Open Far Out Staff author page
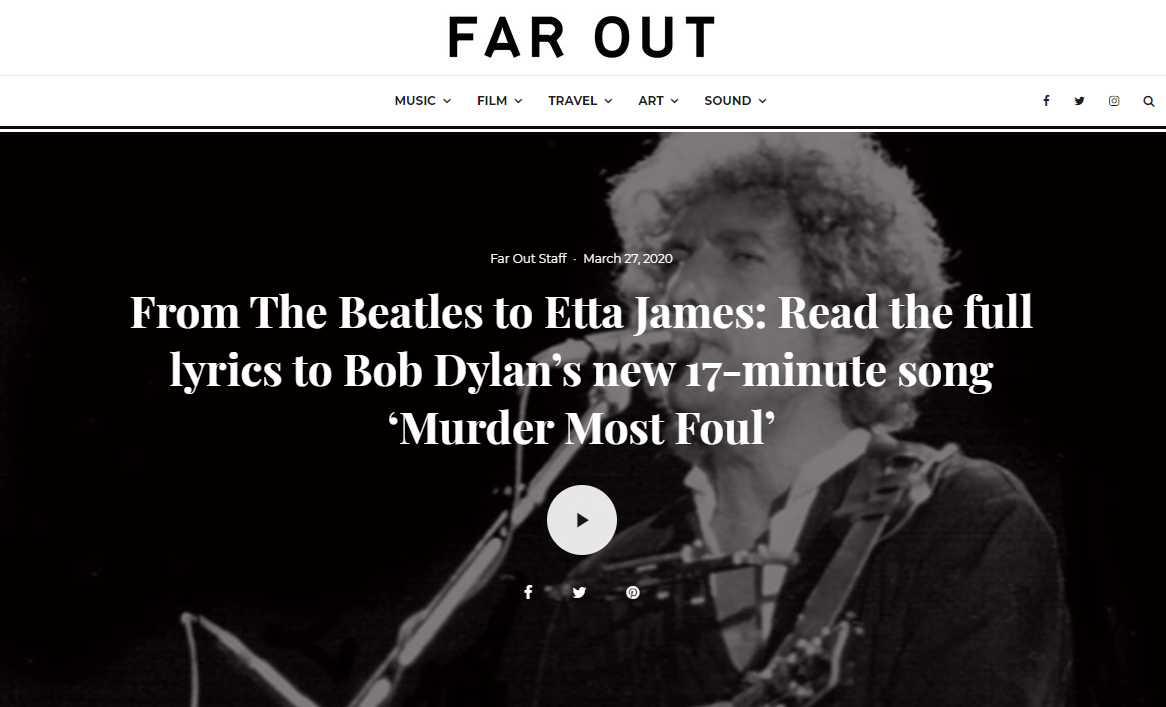This screenshot has height=707, width=1166. tap(528, 259)
